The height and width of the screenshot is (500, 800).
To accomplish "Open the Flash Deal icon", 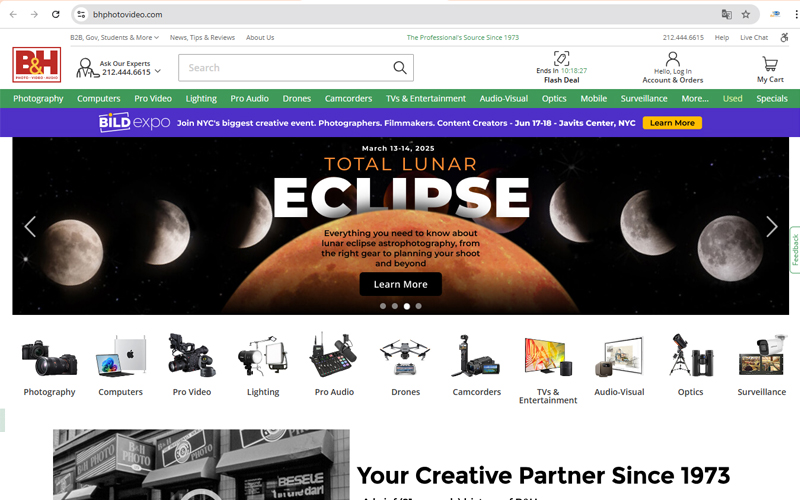I will pyautogui.click(x=561, y=58).
